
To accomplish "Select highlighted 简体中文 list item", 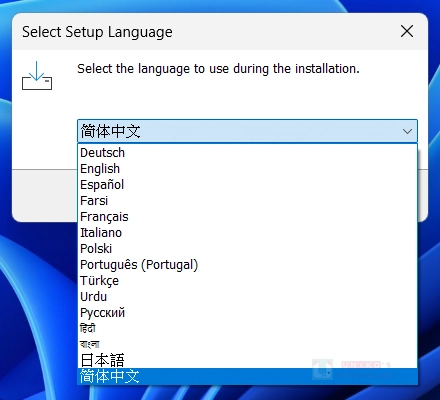I will tap(247, 376).
